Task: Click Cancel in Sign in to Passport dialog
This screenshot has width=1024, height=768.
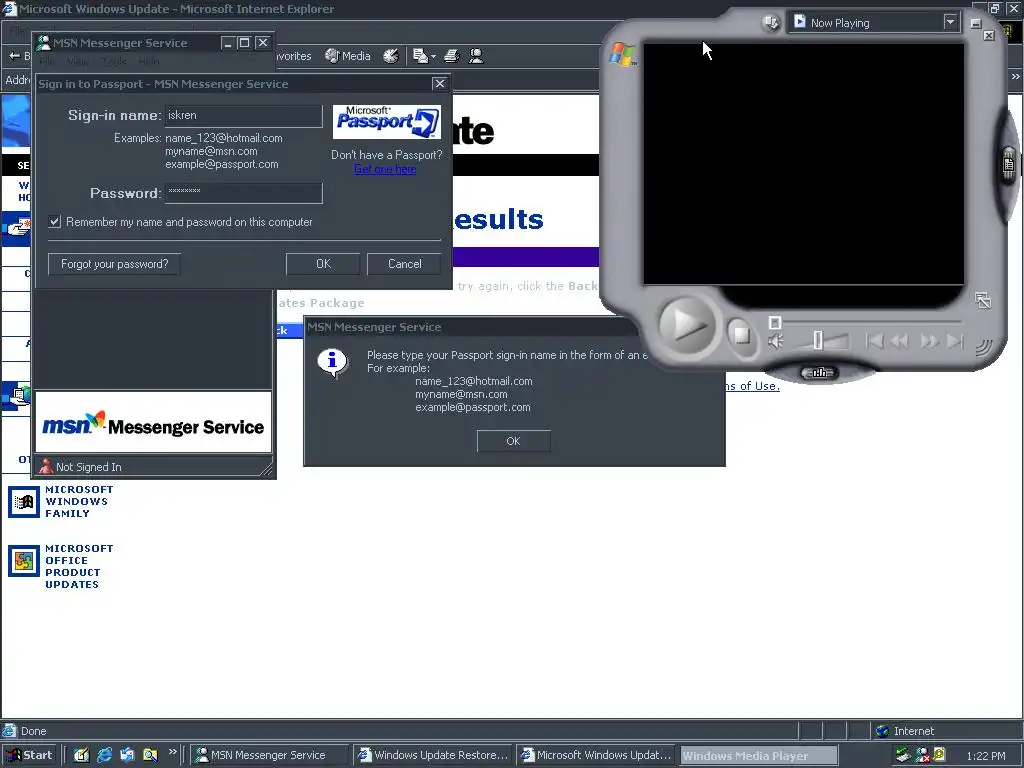Action: click(x=404, y=264)
